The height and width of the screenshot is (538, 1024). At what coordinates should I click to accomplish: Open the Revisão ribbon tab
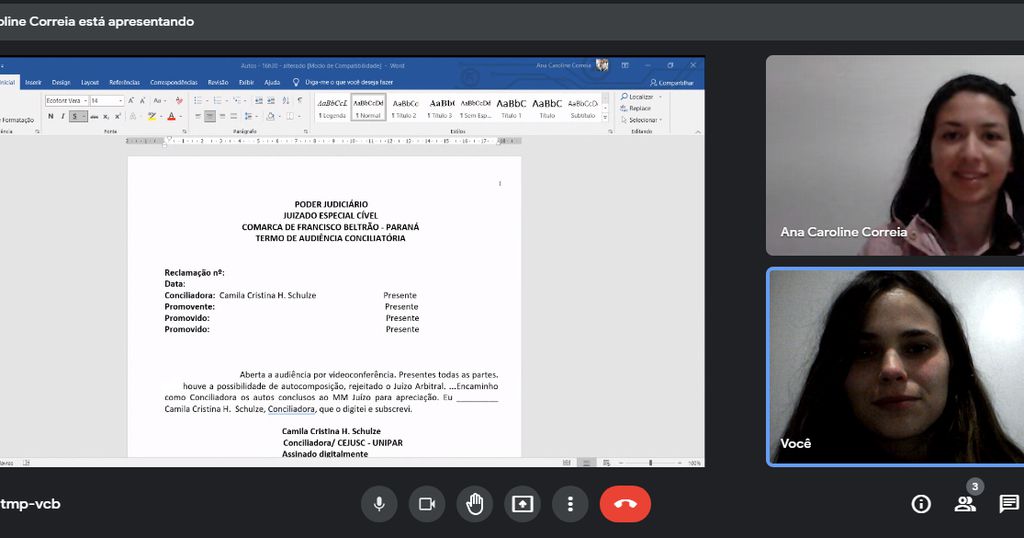pyautogui.click(x=217, y=82)
